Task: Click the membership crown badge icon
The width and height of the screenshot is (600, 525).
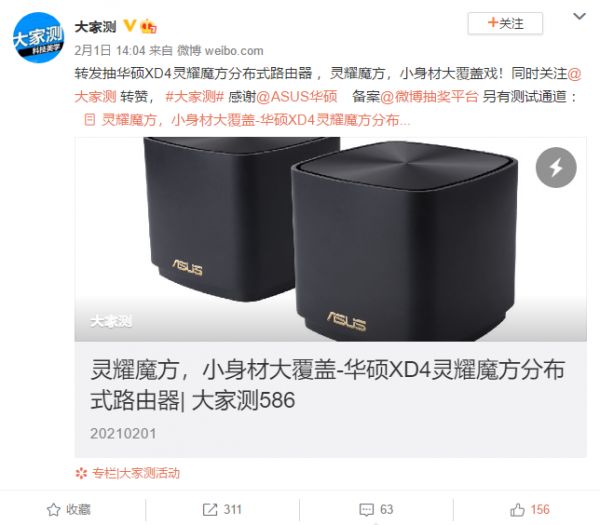Action: click(148, 26)
